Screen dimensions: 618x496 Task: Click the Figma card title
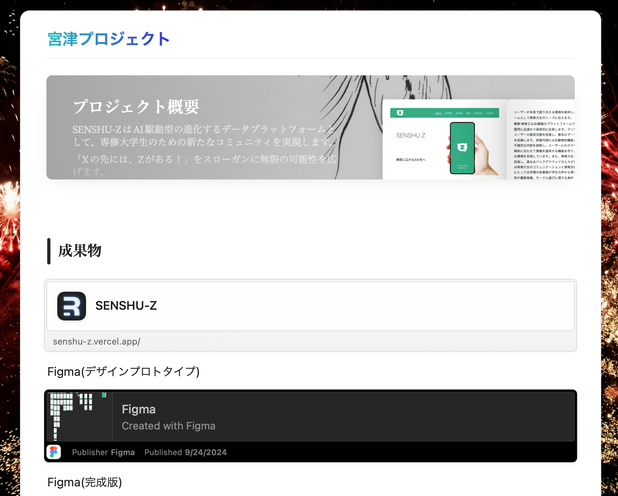[x=139, y=410]
